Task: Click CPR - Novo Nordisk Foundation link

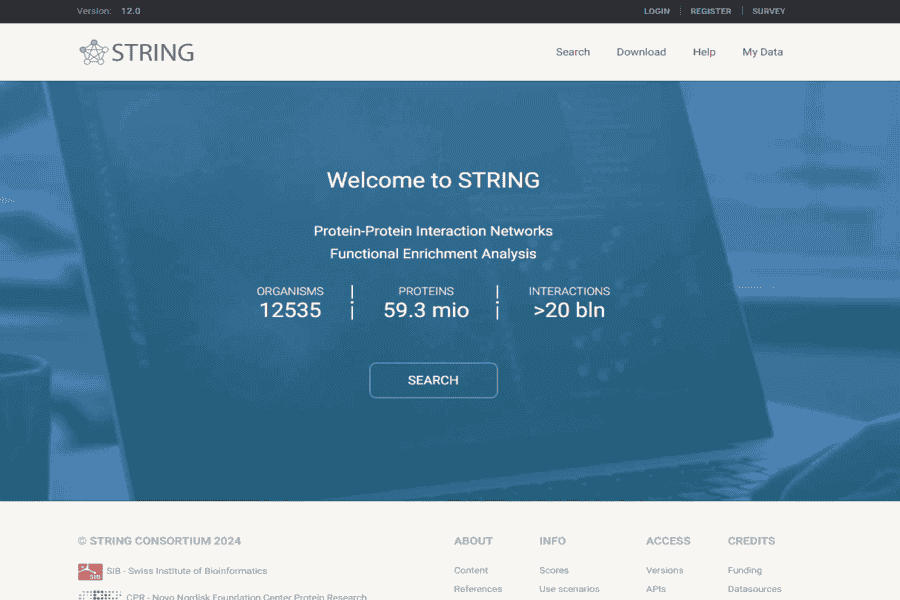Action: click(x=246, y=596)
